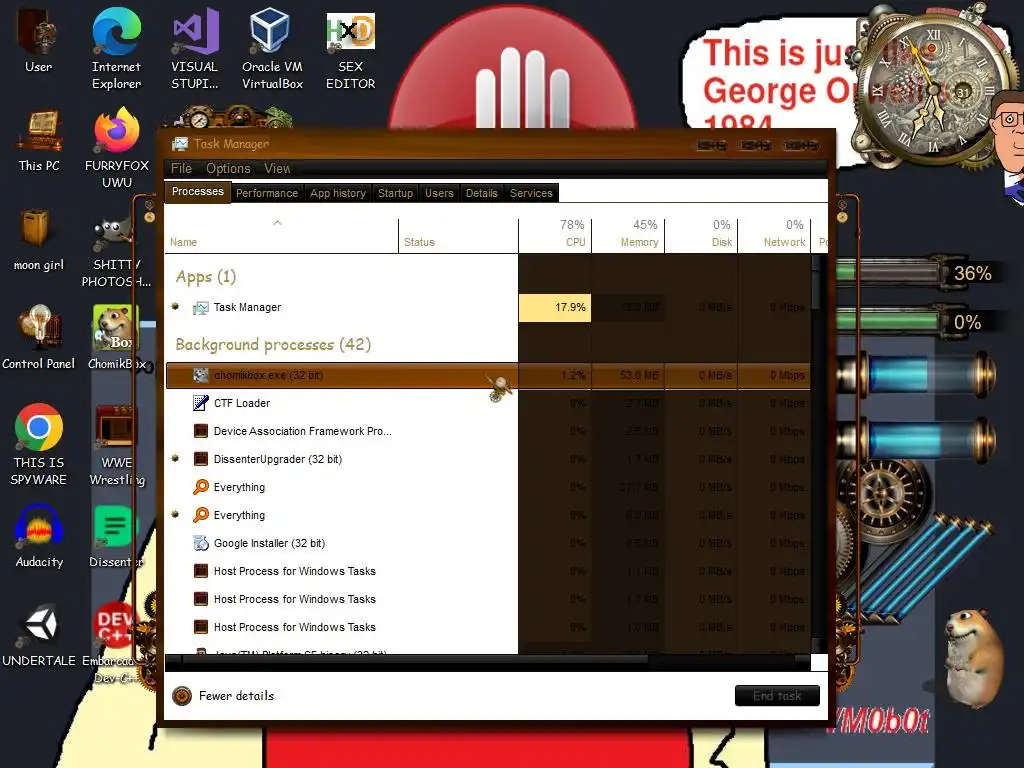Open Control Panel desktop icon
Viewport: 1024px width, 768px height.
point(39,338)
